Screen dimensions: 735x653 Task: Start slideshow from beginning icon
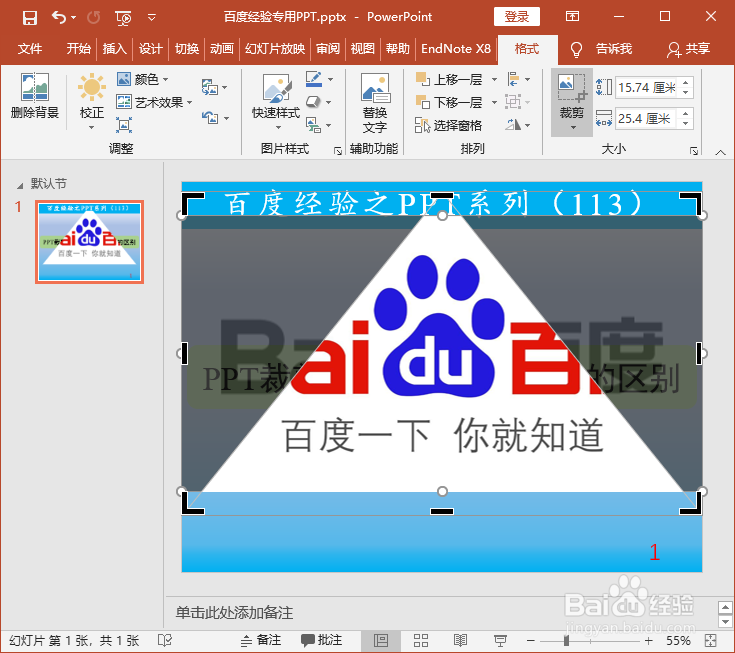coord(123,18)
